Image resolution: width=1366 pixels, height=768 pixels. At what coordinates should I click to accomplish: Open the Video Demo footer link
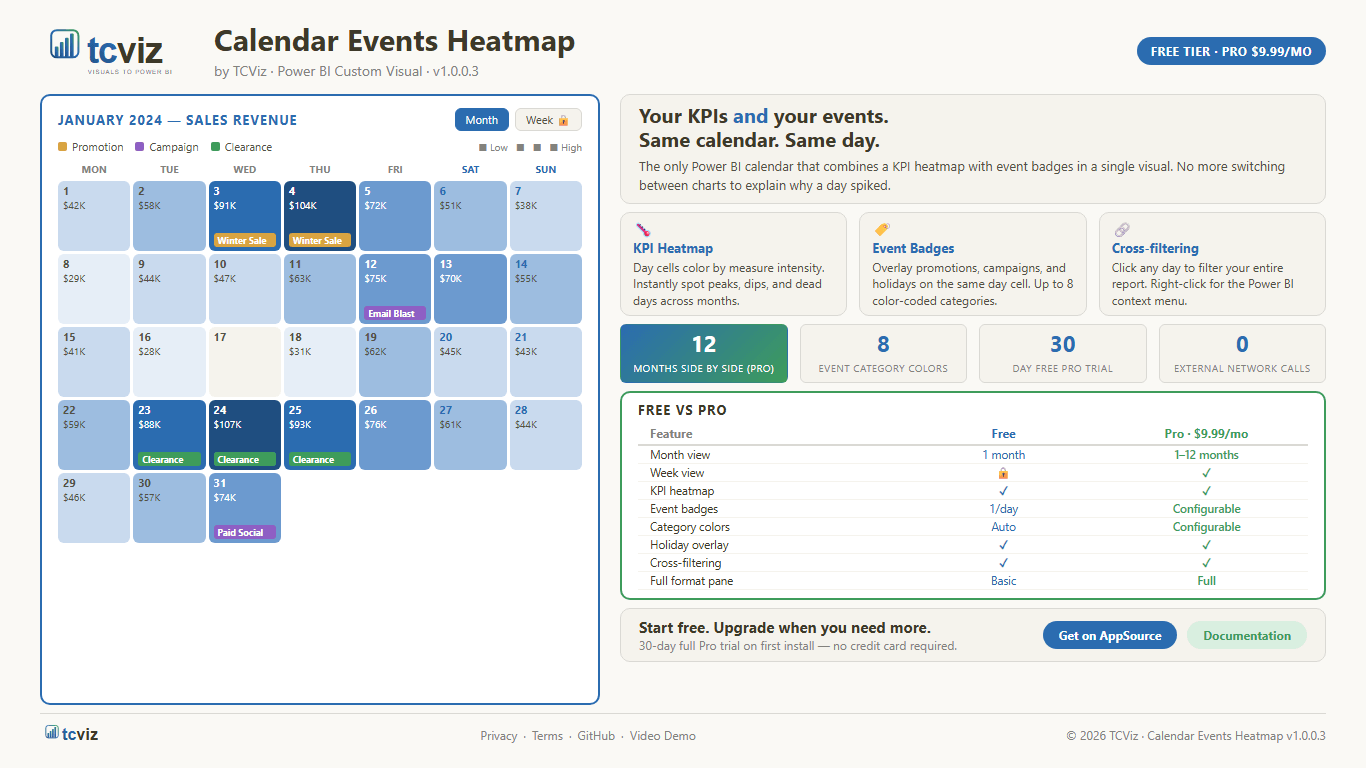click(663, 736)
